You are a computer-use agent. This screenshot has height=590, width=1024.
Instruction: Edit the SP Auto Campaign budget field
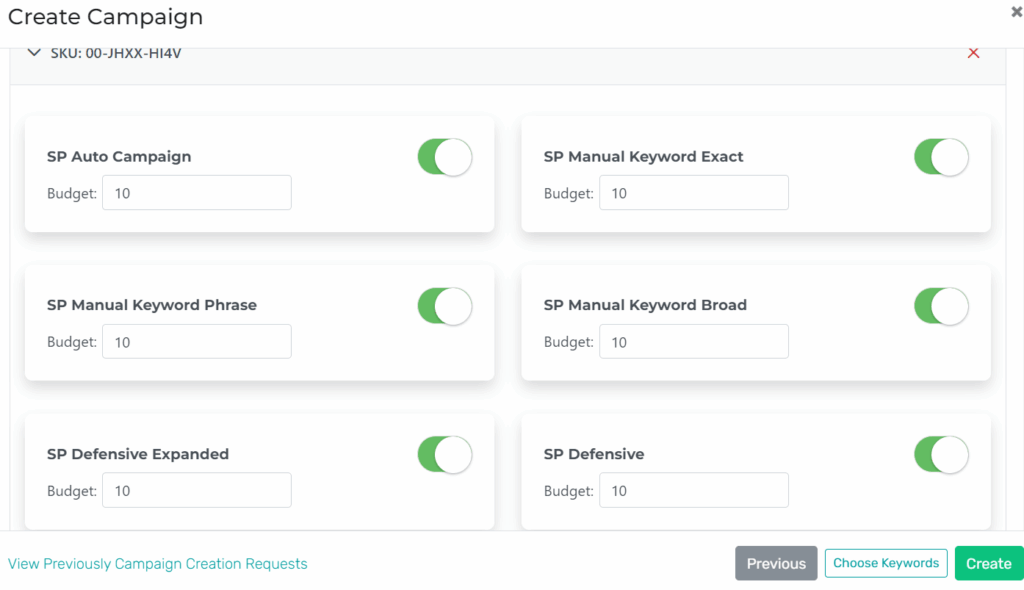[x=196, y=192]
